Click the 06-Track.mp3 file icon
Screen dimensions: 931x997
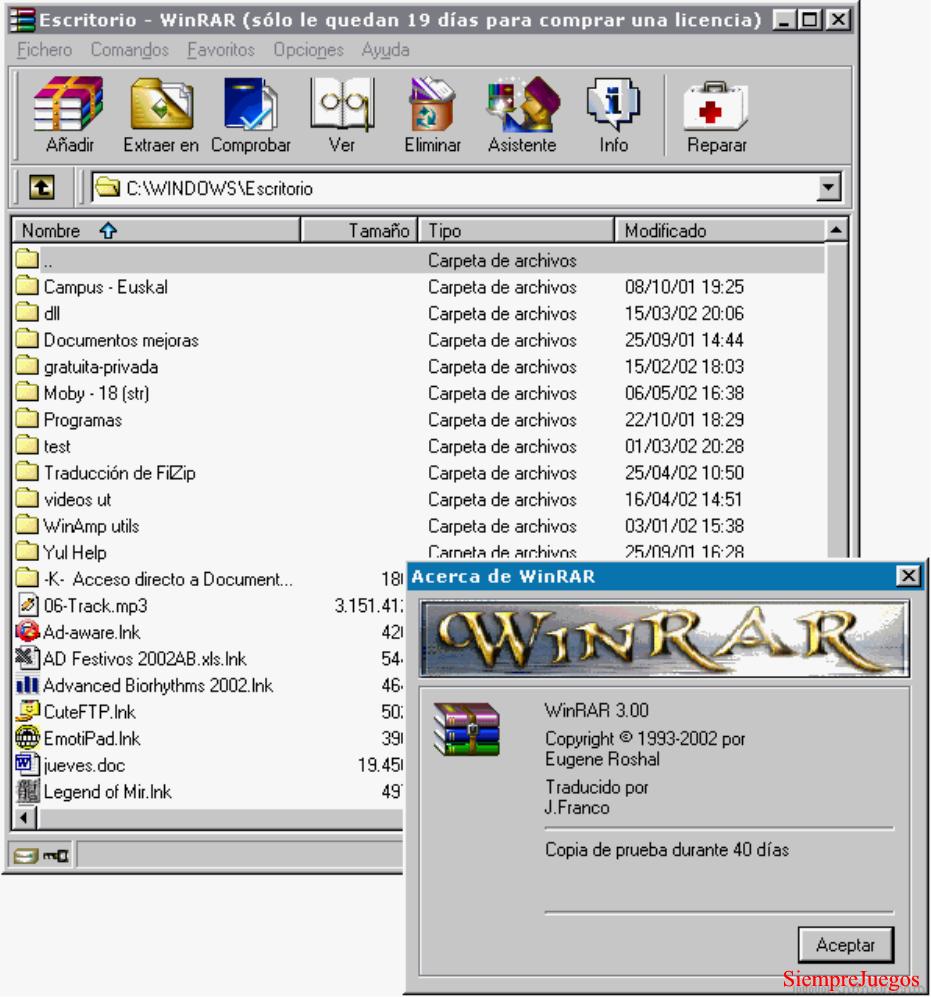(27, 605)
